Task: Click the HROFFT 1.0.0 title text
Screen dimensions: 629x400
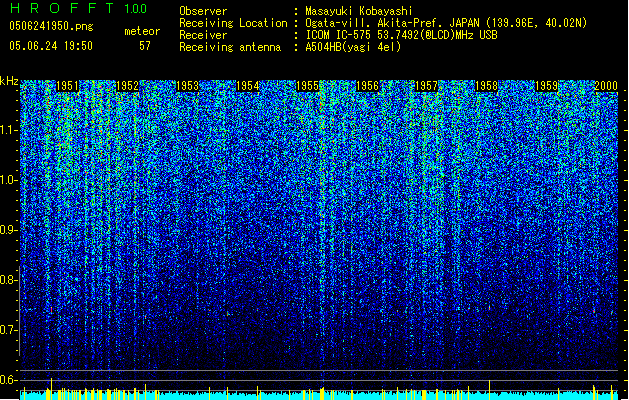Action: [x=78, y=8]
